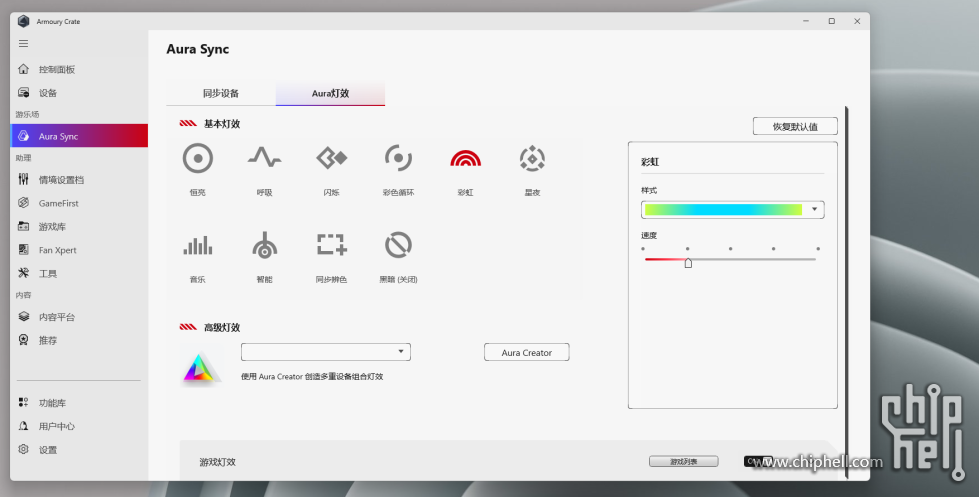Click the 使用 Aura Creator 创造多重设备组合灯效 text
This screenshot has height=497, width=979.
312,376
